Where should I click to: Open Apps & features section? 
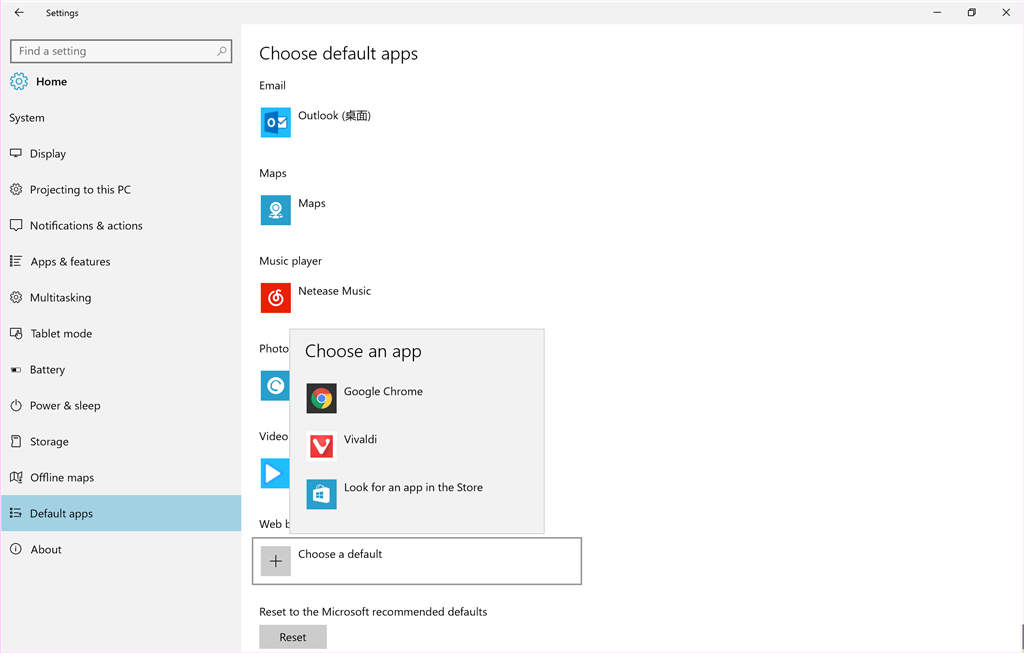click(x=121, y=261)
